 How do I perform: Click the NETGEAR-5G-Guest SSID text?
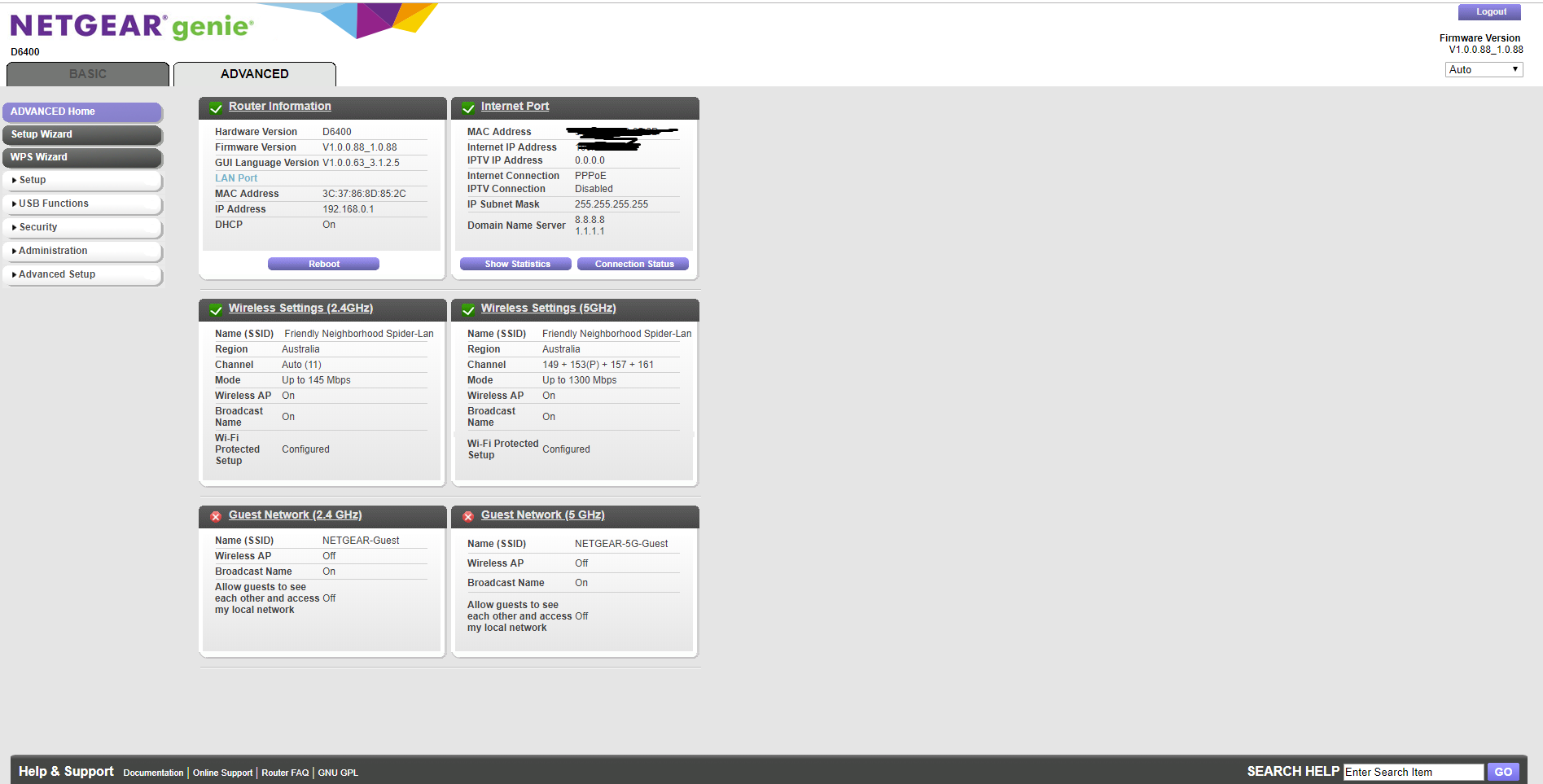(x=621, y=544)
